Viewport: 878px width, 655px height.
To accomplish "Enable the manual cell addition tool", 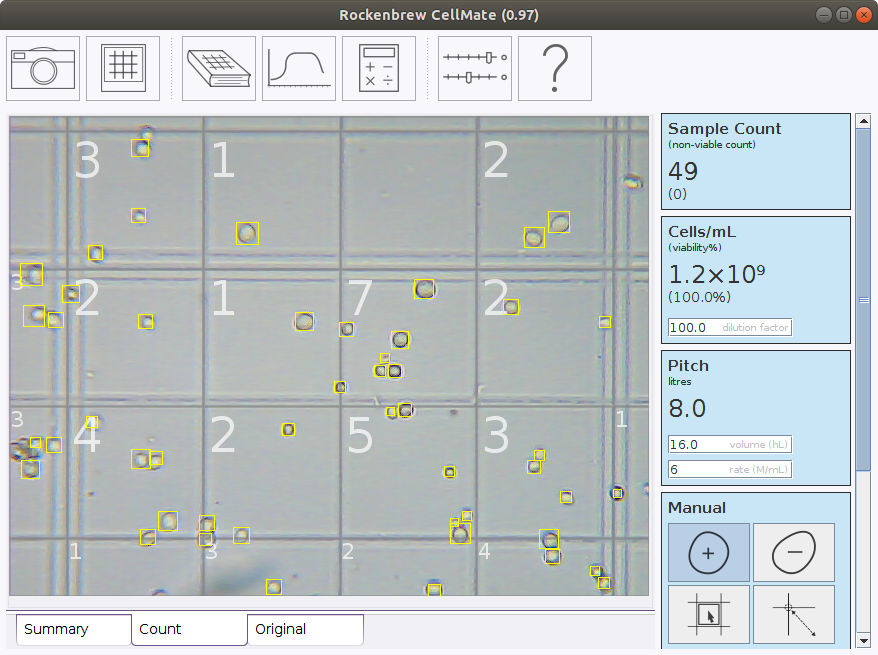I will click(x=708, y=552).
